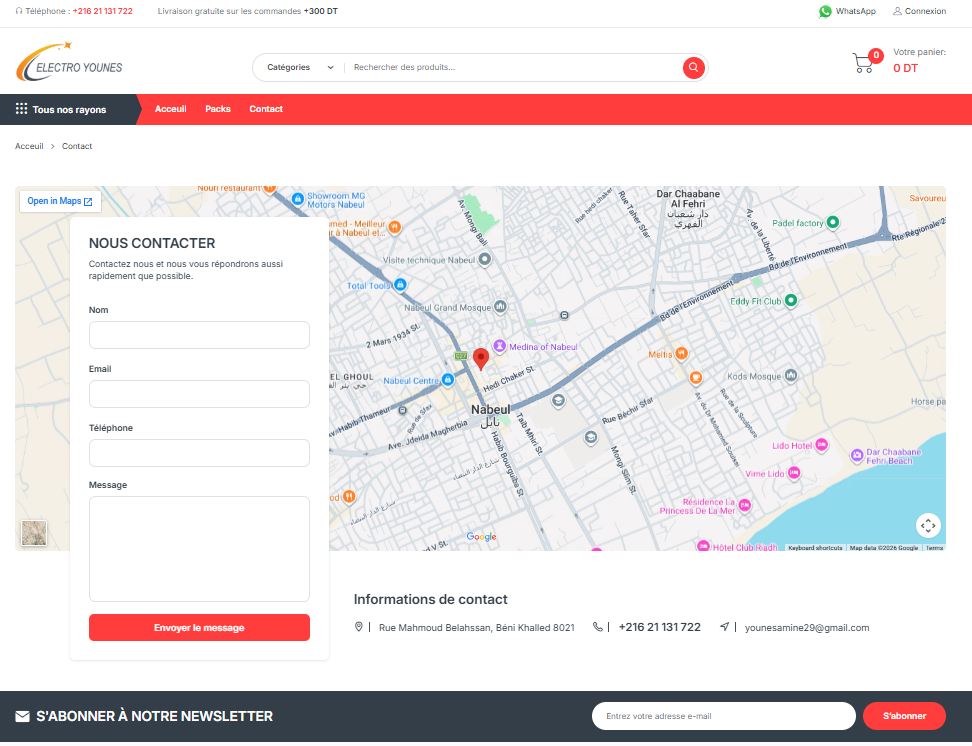The width and height of the screenshot is (972, 746).
Task: Go to the Acceuil nav tab
Action: point(170,109)
